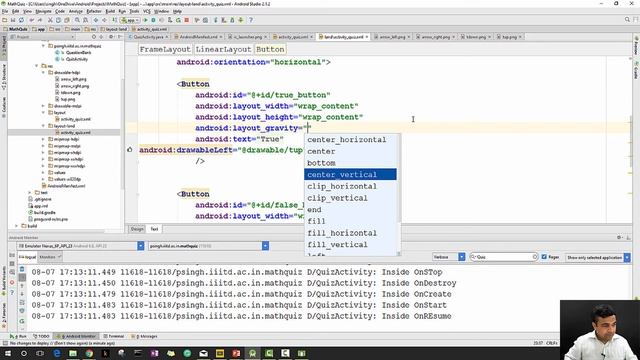640x360 pixels.
Task: Open the Build menu
Action: (110, 11)
